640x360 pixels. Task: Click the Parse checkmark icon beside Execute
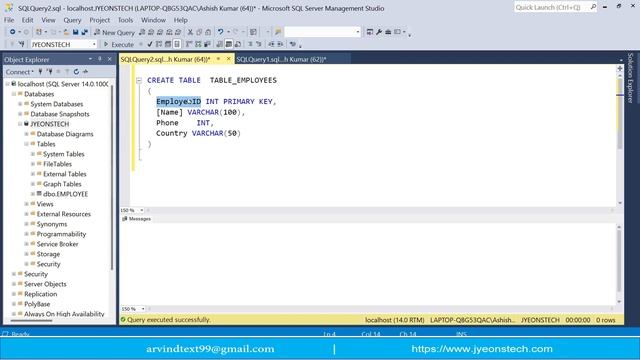point(150,44)
